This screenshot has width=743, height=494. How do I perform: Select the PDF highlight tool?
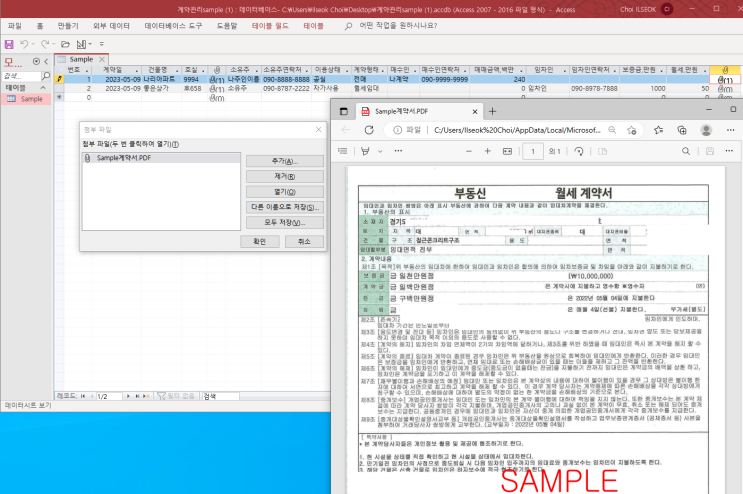click(365, 151)
